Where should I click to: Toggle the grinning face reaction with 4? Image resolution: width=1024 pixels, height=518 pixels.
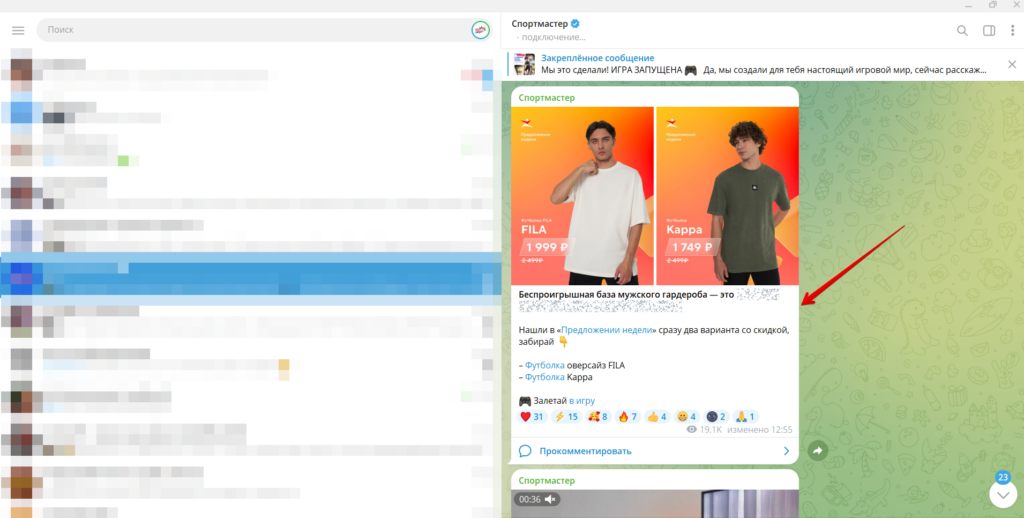[687, 417]
